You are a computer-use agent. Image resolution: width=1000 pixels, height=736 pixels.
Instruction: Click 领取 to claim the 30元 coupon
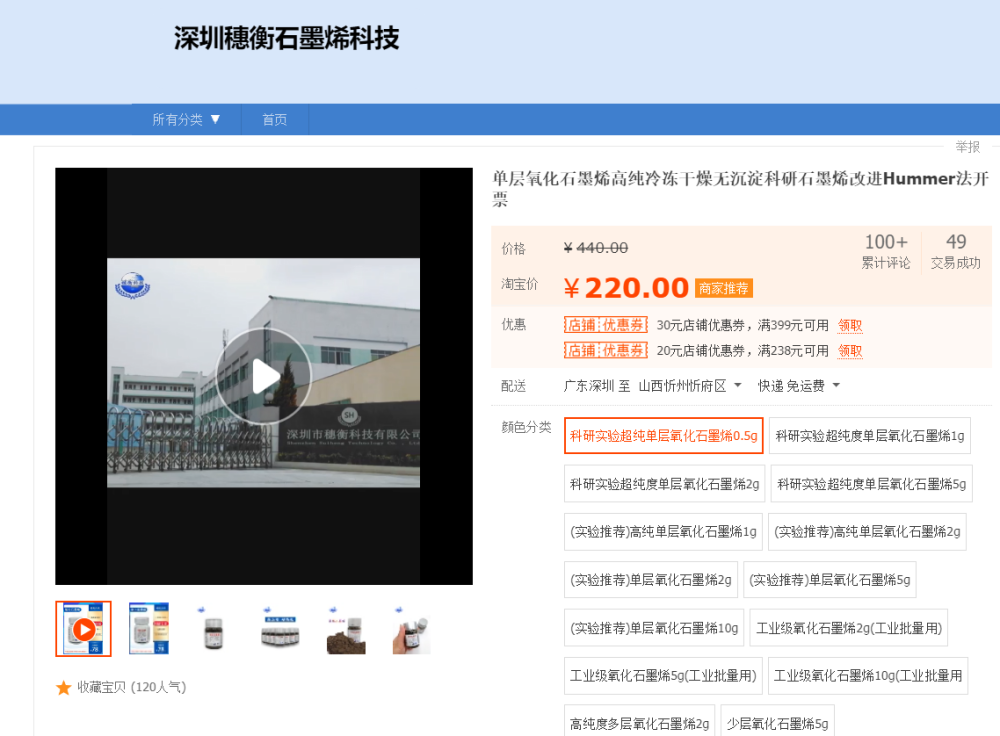coord(850,325)
